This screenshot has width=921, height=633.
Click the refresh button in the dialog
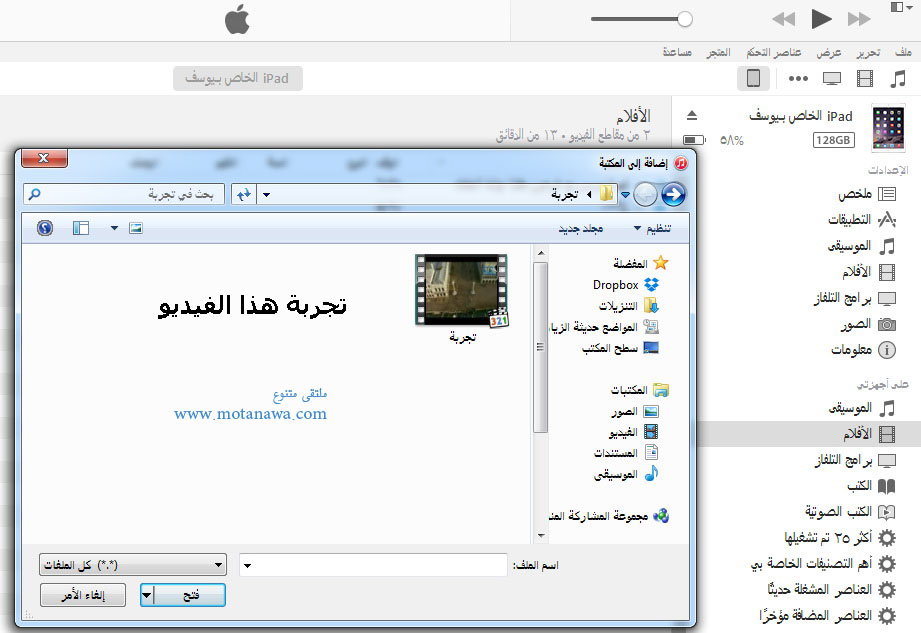244,194
